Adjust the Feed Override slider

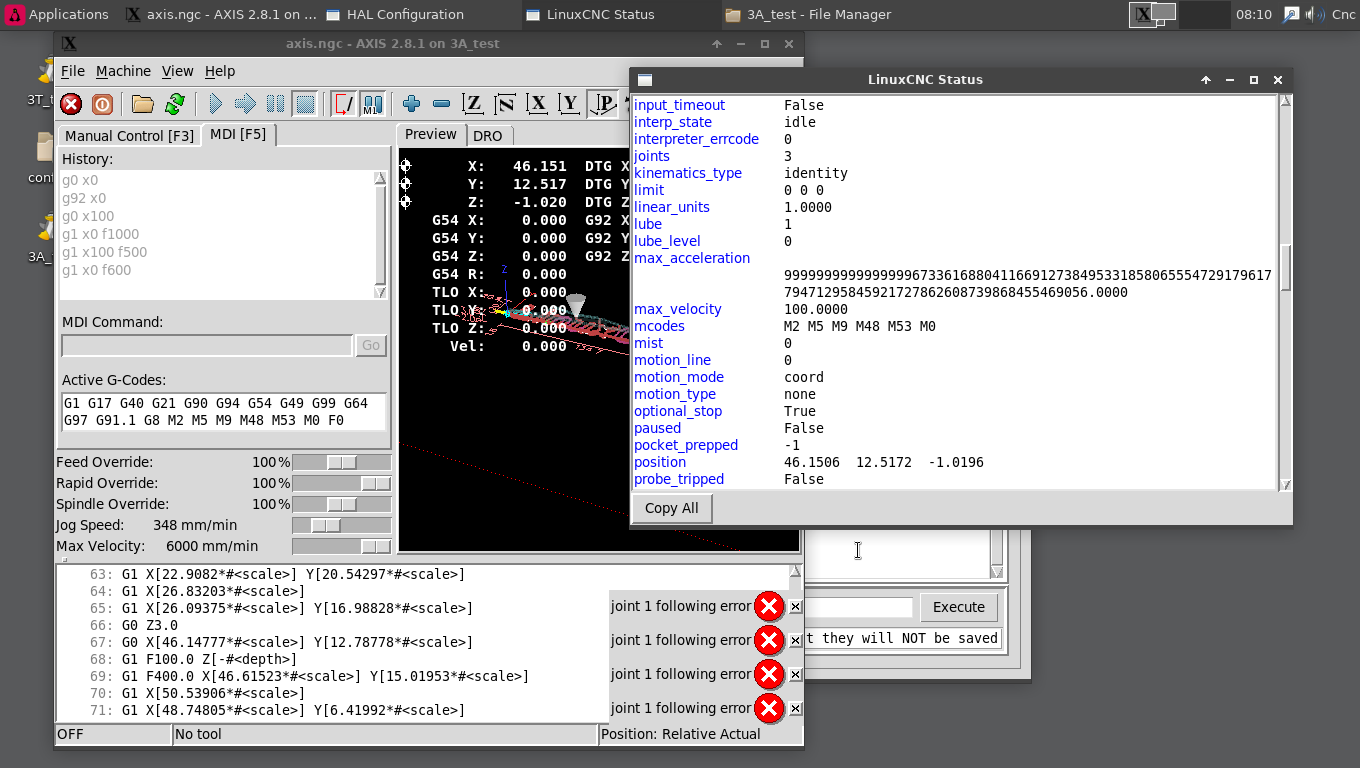(341, 462)
